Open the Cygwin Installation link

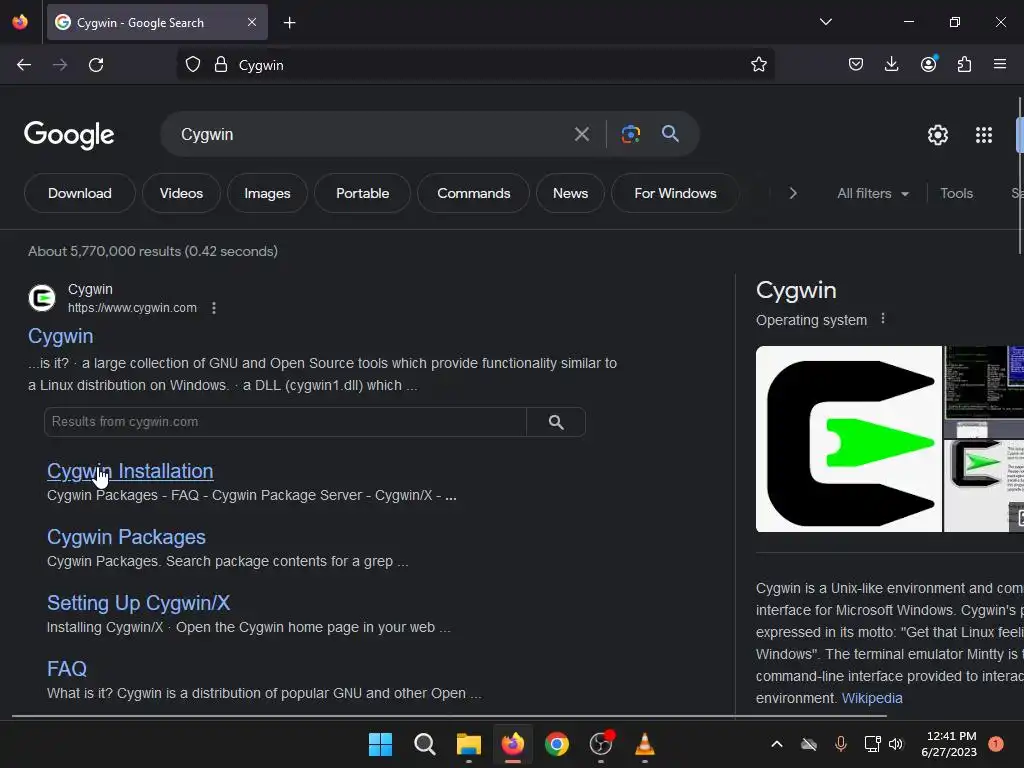click(x=130, y=471)
